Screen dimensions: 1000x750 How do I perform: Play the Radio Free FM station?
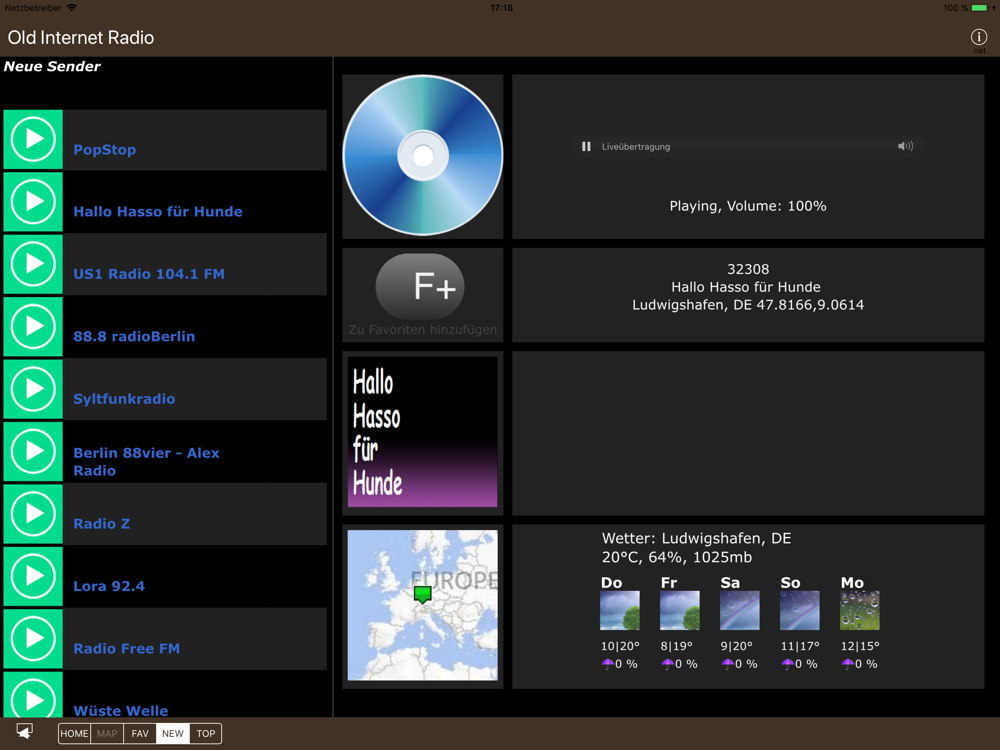coord(33,639)
